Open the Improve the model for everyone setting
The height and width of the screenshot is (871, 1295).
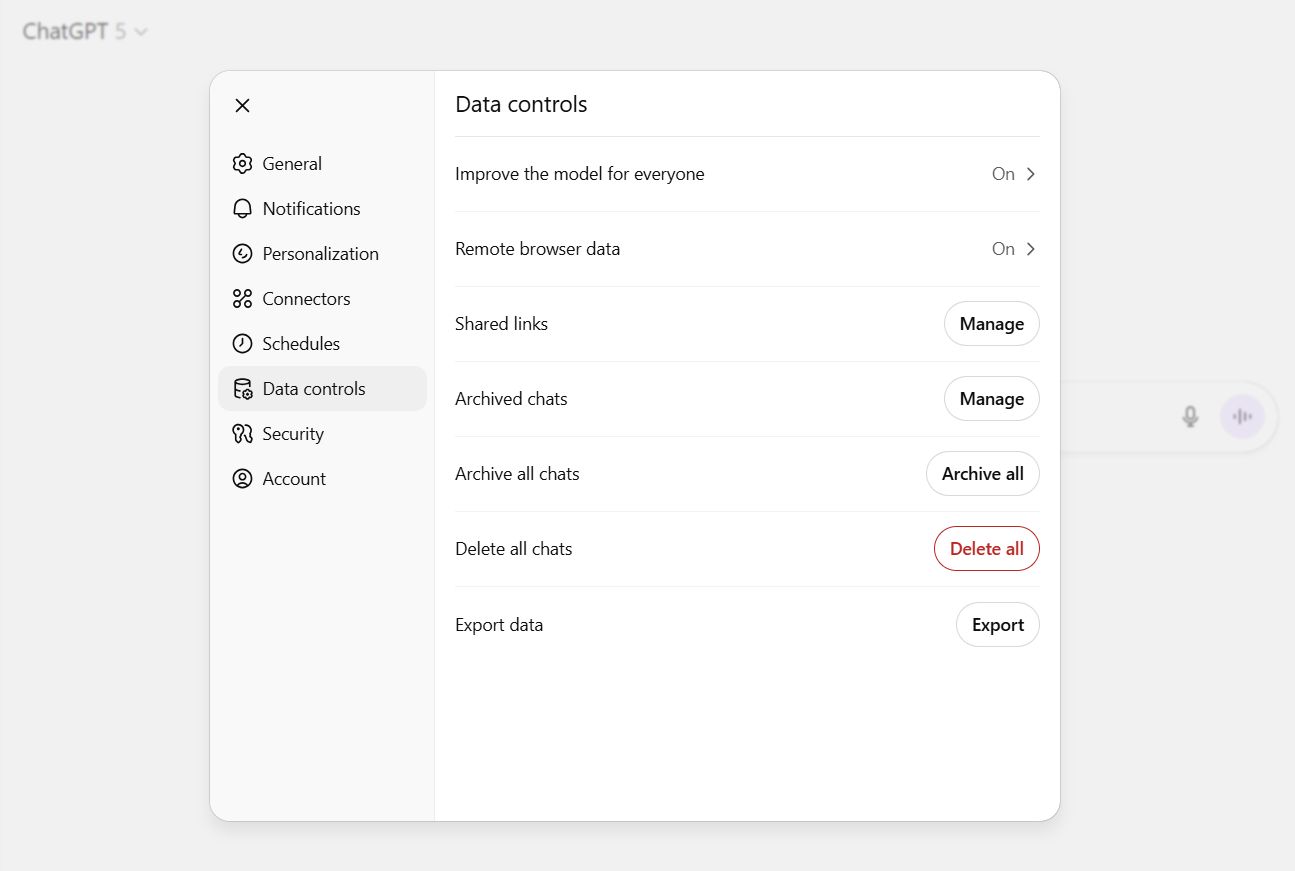coord(747,174)
